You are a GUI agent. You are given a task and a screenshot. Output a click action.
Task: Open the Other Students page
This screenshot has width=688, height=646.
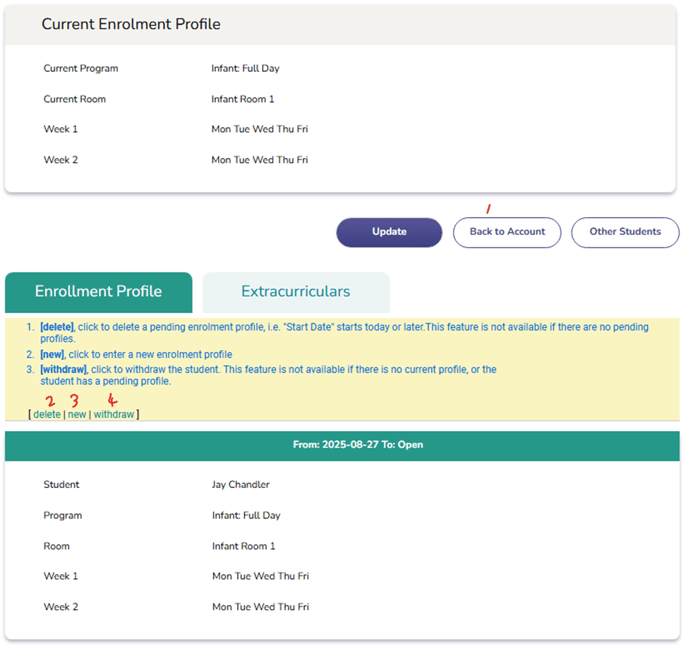625,232
